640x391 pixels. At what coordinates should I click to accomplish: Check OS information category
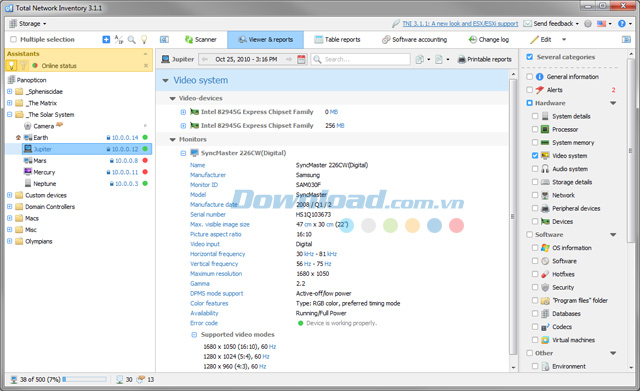coord(535,248)
